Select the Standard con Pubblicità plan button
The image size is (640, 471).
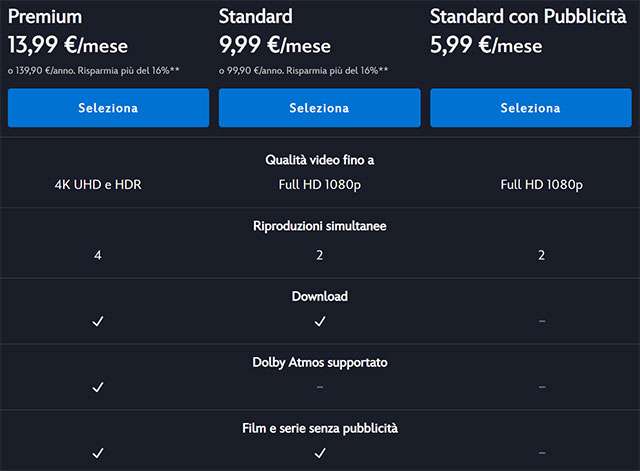click(530, 108)
